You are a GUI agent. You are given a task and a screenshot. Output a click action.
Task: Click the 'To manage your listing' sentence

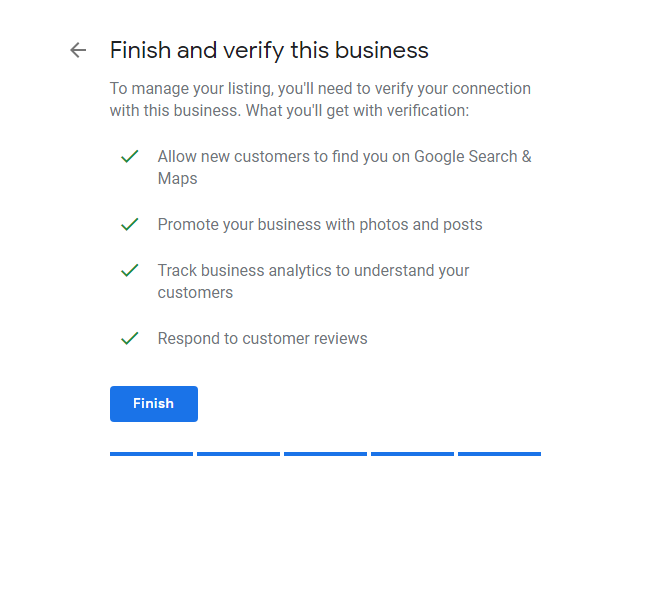[x=320, y=100]
